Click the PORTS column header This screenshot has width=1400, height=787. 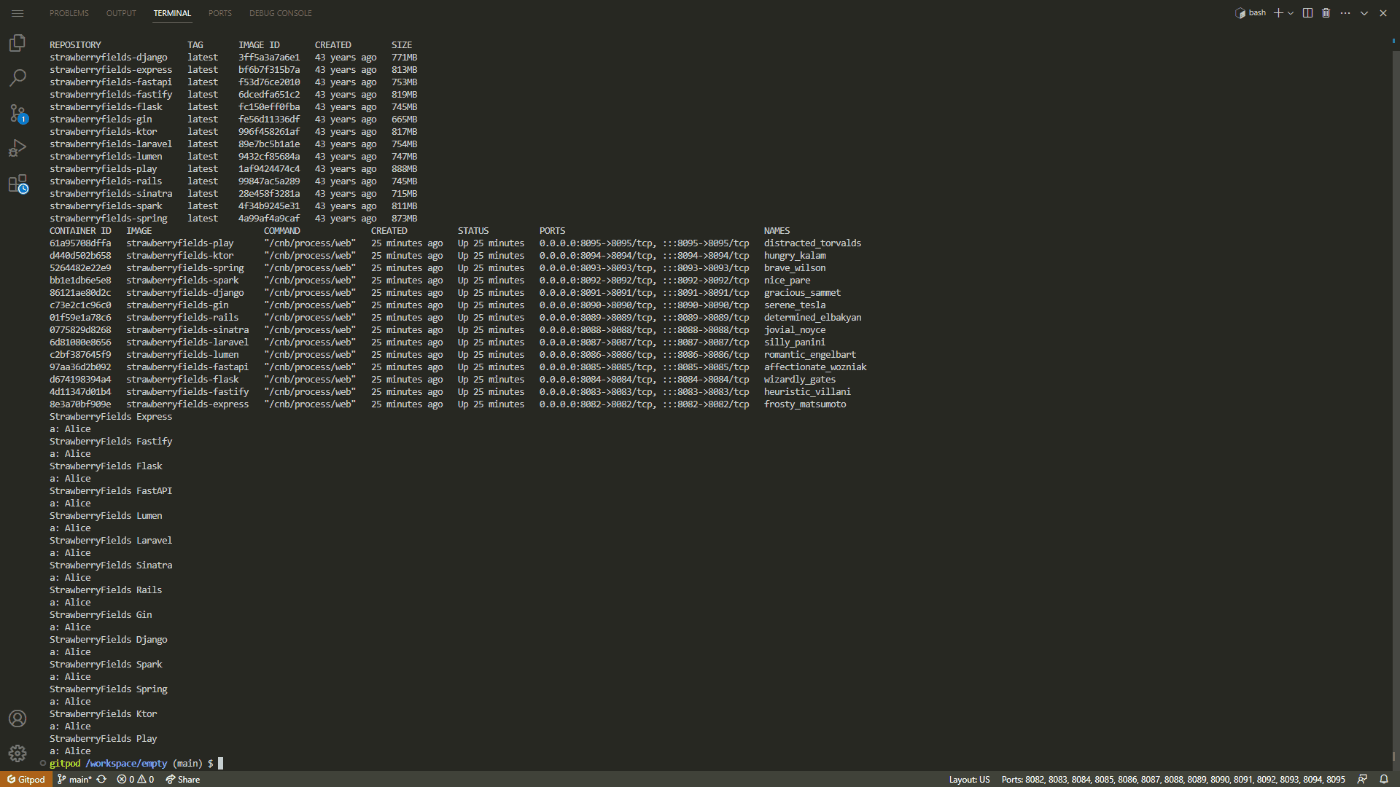pyautogui.click(x=552, y=231)
